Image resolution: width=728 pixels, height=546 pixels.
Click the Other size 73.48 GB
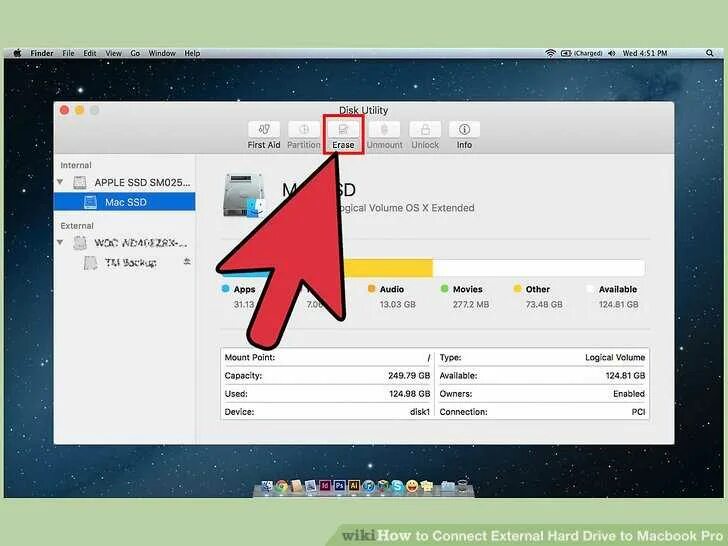544,305
